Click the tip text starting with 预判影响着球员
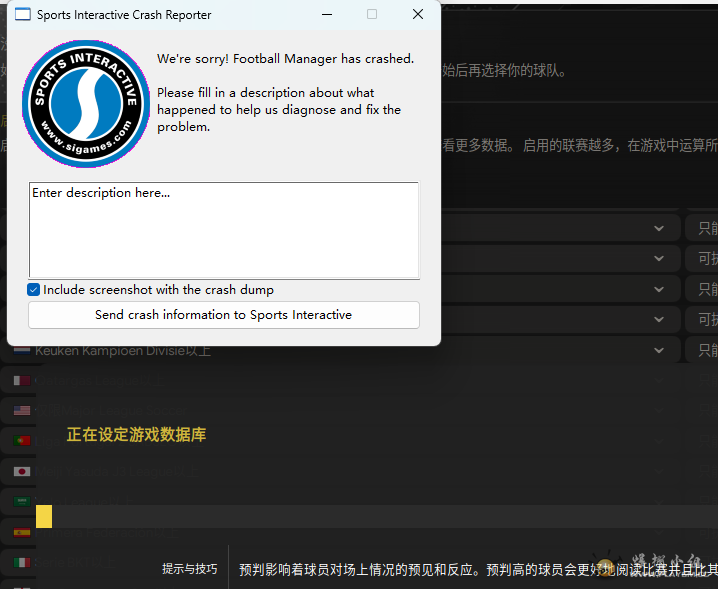Viewport: 718px width, 589px height. (x=478, y=570)
